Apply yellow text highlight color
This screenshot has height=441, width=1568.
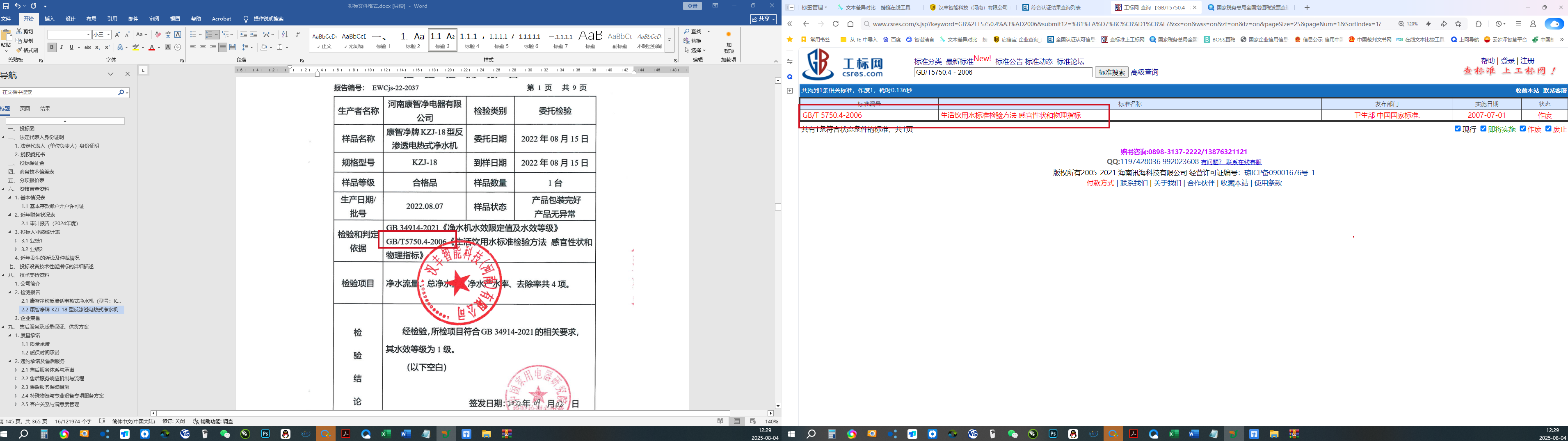coord(136,48)
